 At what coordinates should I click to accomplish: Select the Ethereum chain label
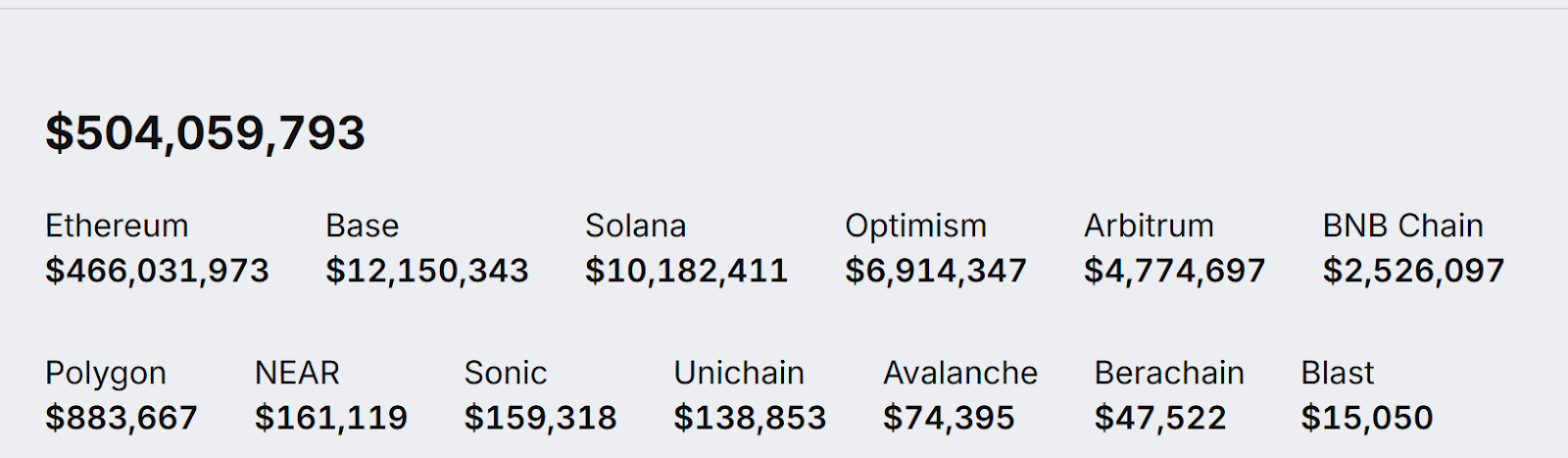click(117, 226)
